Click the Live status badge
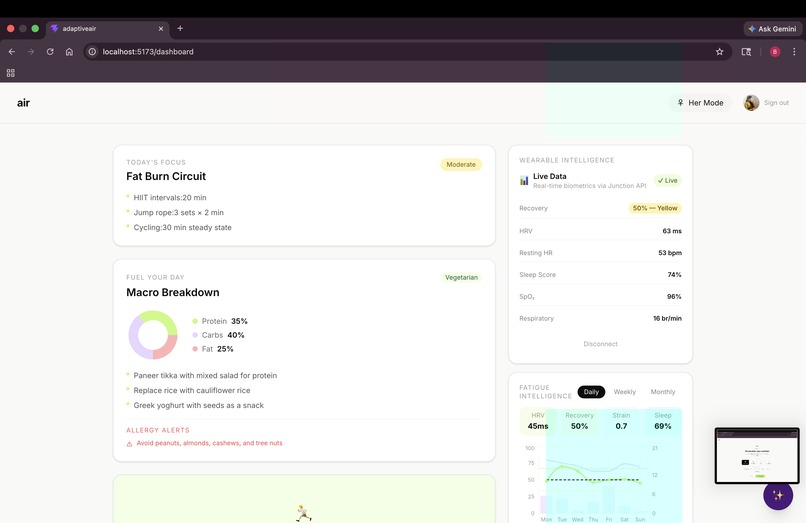This screenshot has height=523, width=806. pyautogui.click(x=667, y=181)
